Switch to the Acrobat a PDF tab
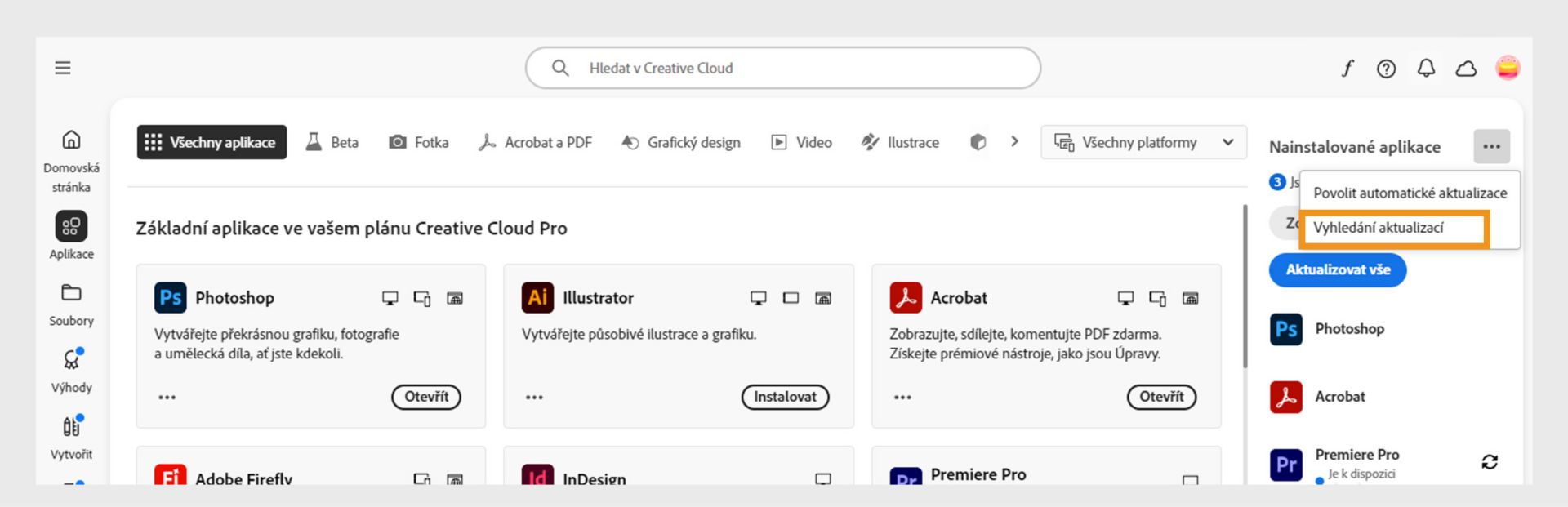This screenshot has height=507, width=1568. pos(535,142)
